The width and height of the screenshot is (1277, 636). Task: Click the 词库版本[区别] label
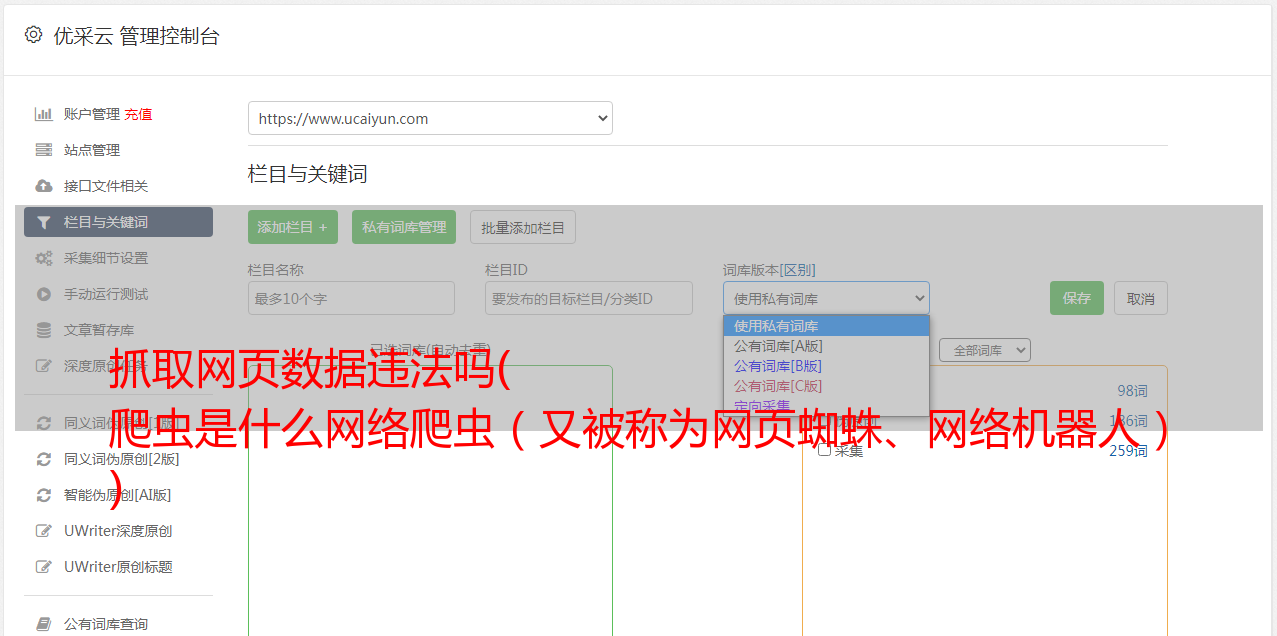(769, 270)
